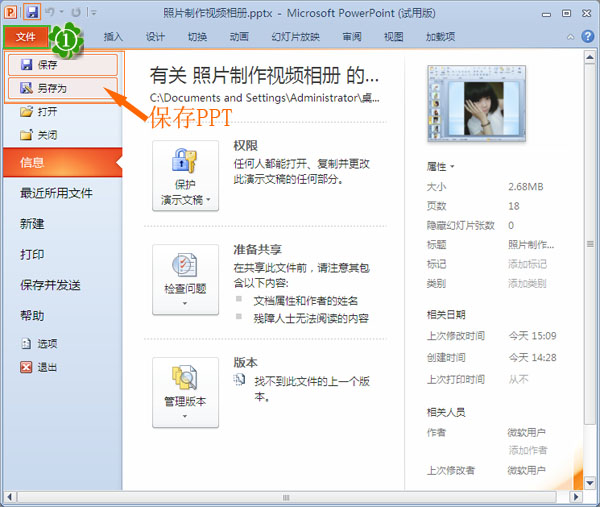Open Customize Quick Access Toolbar dropdown

point(93,13)
